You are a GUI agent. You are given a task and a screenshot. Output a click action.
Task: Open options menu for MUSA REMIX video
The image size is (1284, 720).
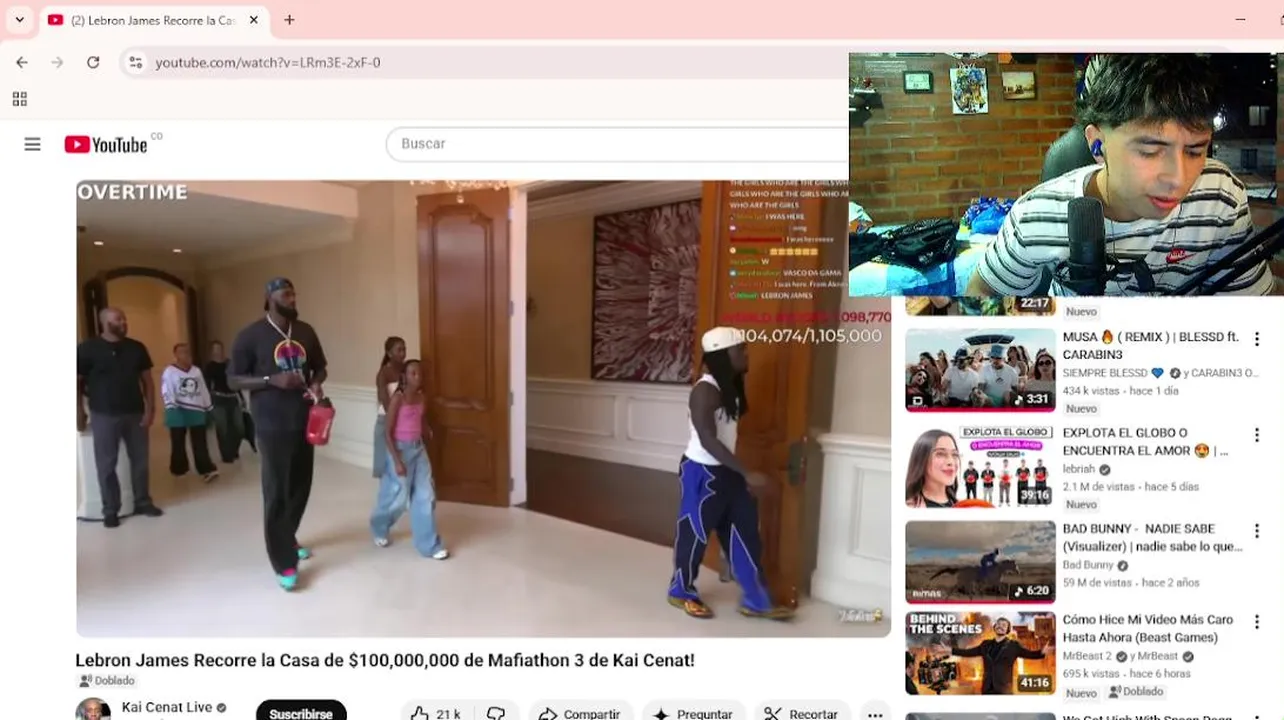tap(1257, 339)
